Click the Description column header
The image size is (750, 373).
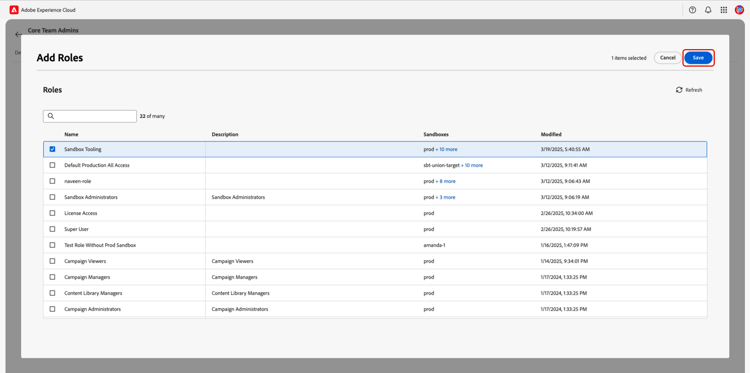225,134
